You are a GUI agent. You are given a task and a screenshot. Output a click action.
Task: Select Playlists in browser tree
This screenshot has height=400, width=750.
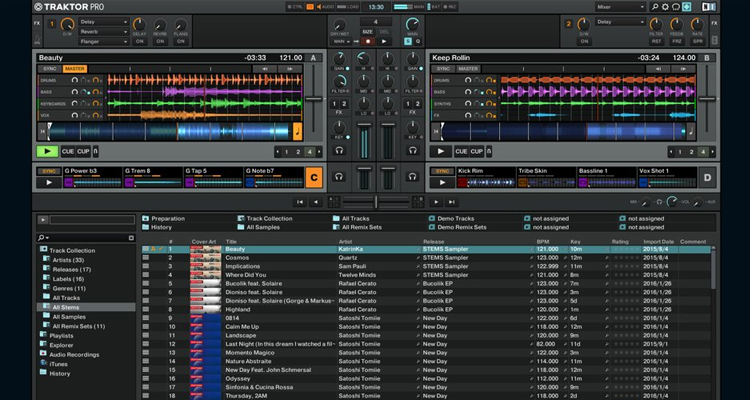click(61, 335)
